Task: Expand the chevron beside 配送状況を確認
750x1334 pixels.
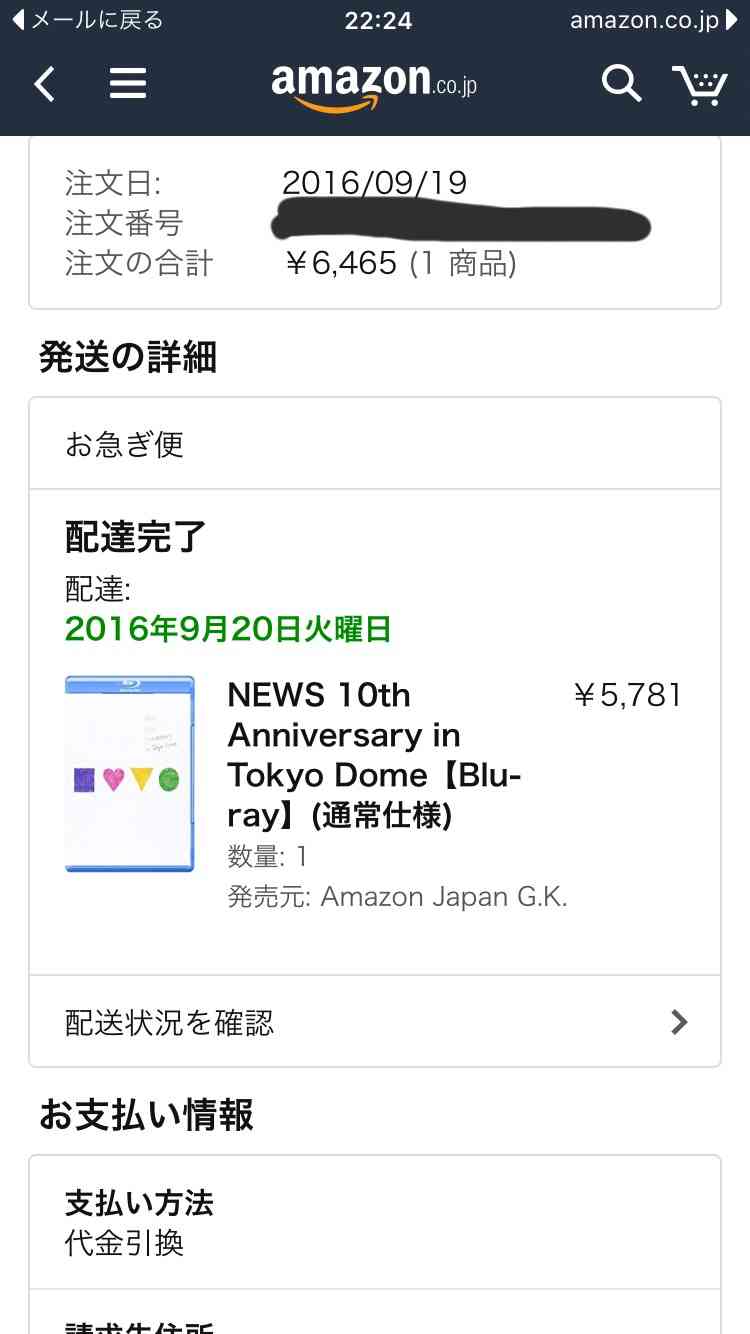Action: [x=679, y=1022]
